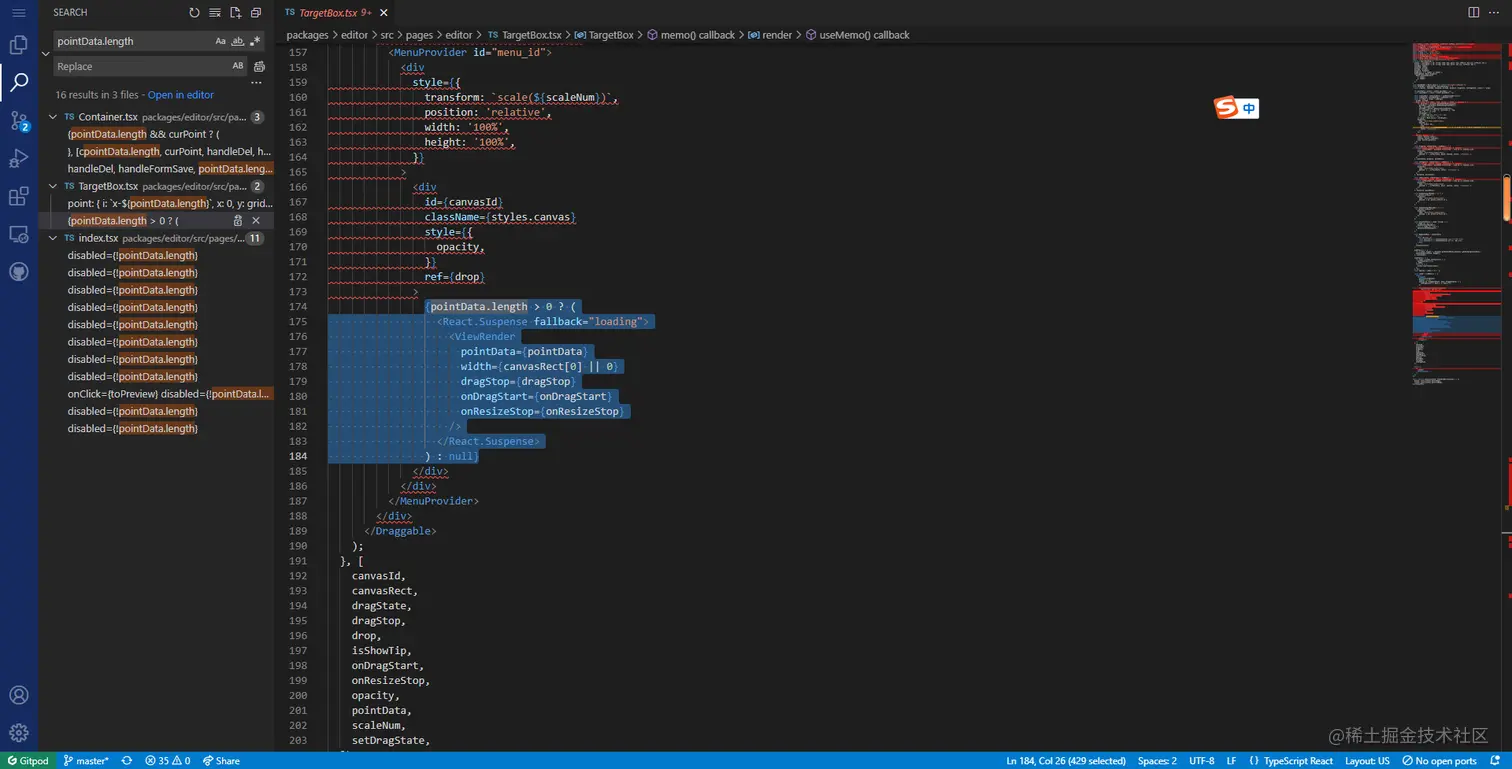Viewport: 1512px width, 769px height.
Task: Click 'useMemo() callback' breadcrumb
Action: [x=857, y=35]
